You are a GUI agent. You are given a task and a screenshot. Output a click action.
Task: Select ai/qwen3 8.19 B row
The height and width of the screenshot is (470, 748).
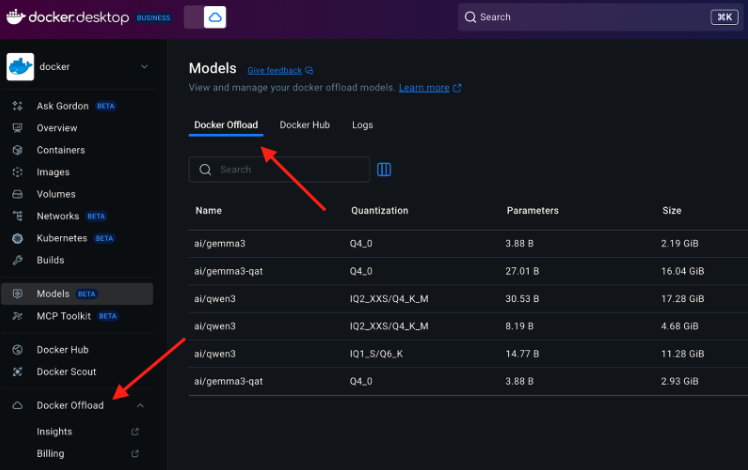click(468, 326)
